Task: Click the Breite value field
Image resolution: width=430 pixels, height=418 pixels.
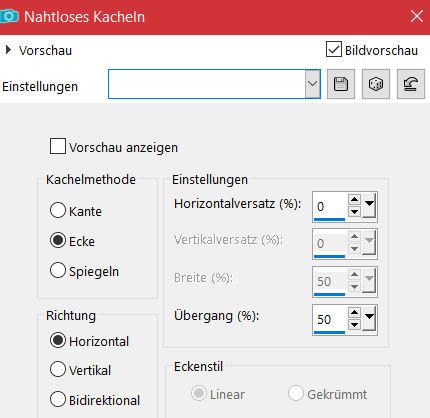Action: [x=330, y=282]
